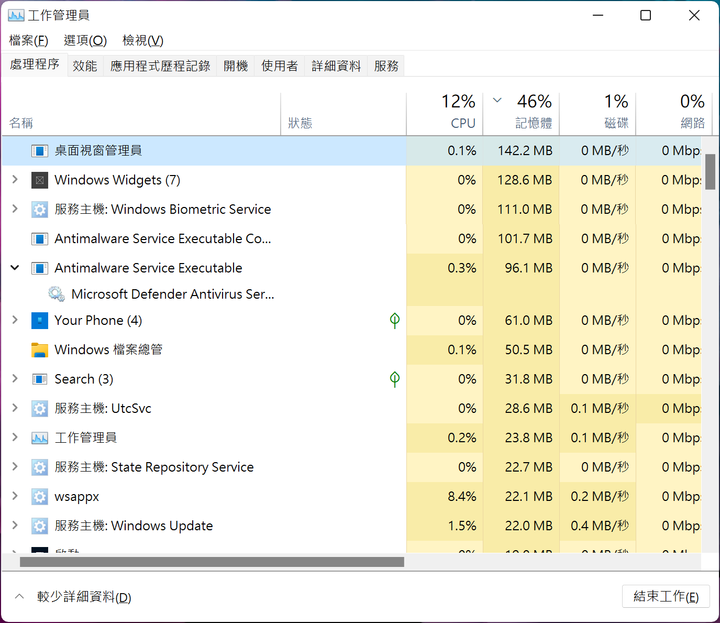The image size is (720, 623).
Task: Expand 服務主機: Windows Update row
Action: coord(15,526)
